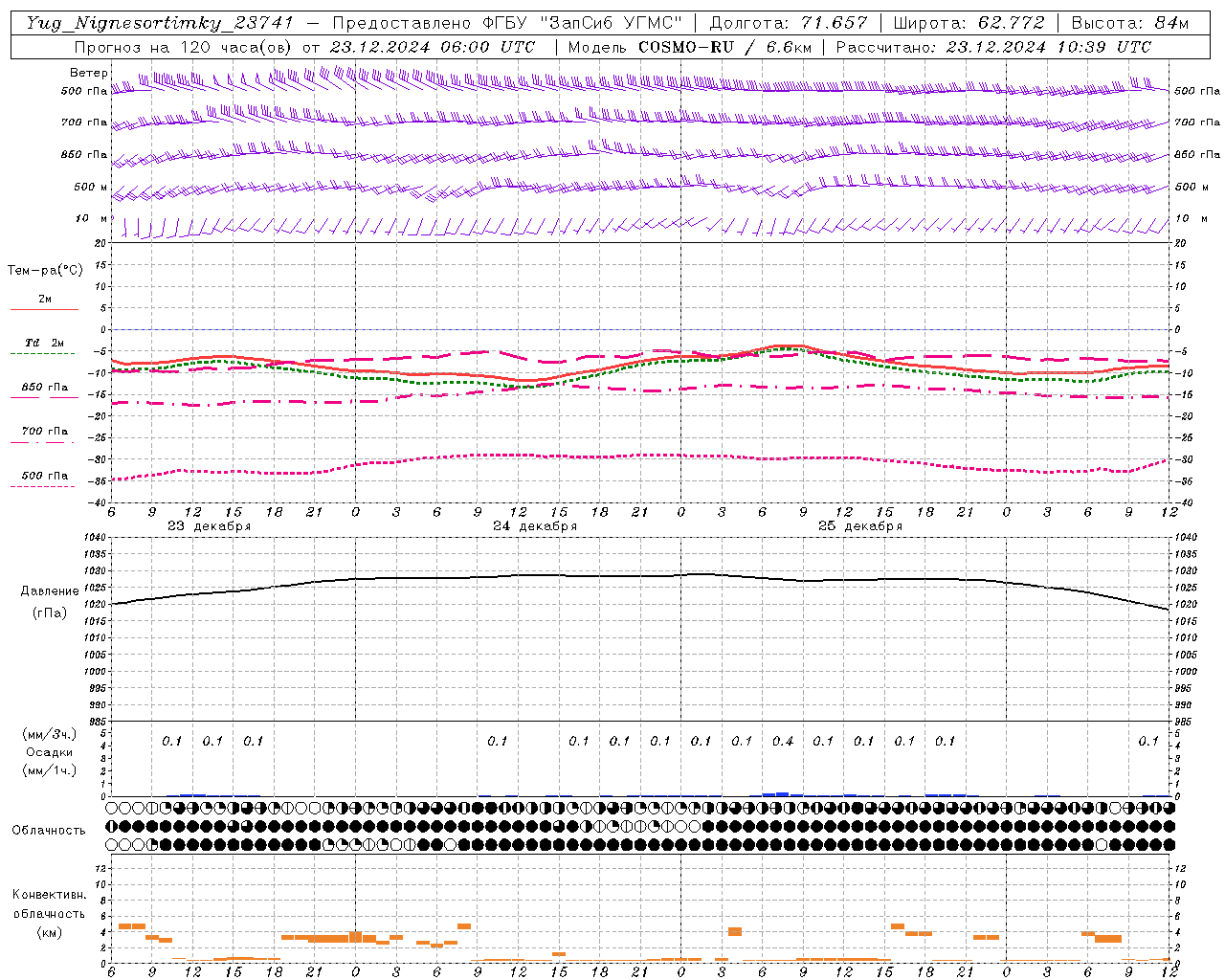Click the Осадки precipitation label
This screenshot has height=980, width=1225.
[50, 752]
